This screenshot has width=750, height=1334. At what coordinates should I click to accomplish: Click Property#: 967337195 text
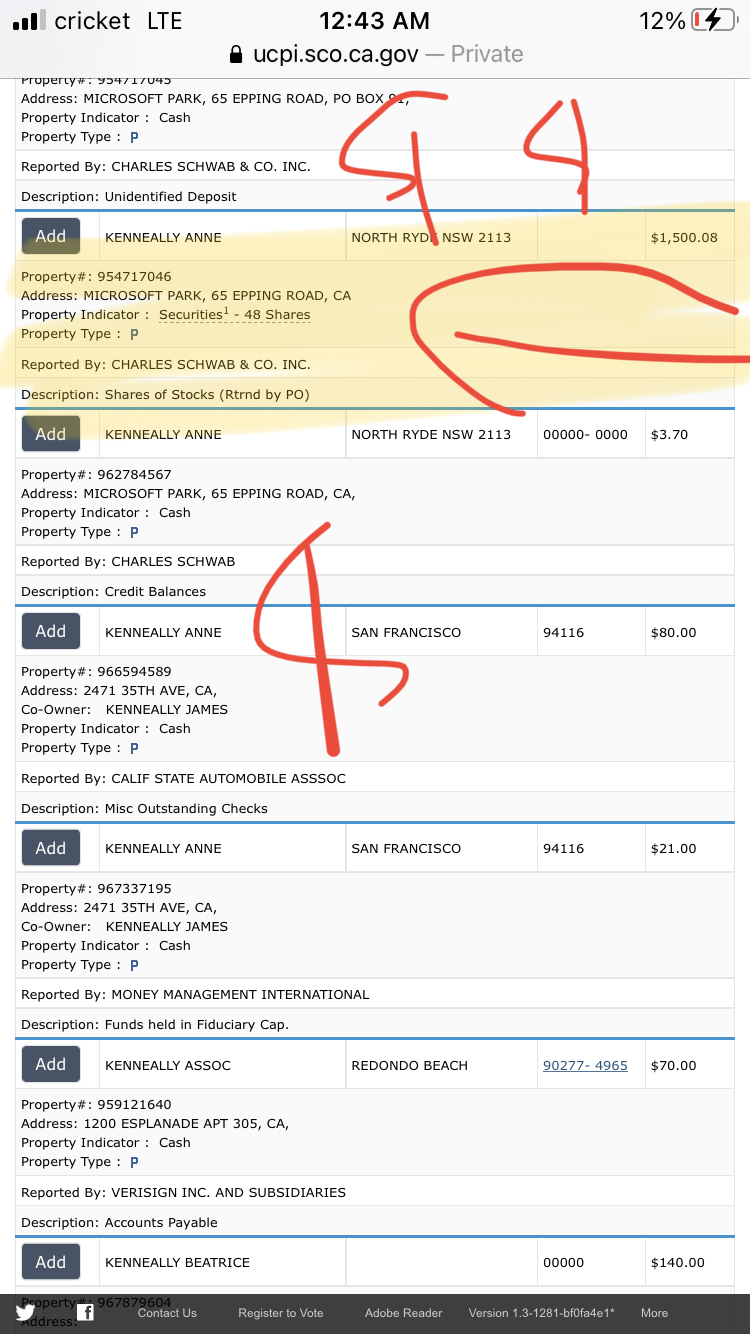[96, 888]
